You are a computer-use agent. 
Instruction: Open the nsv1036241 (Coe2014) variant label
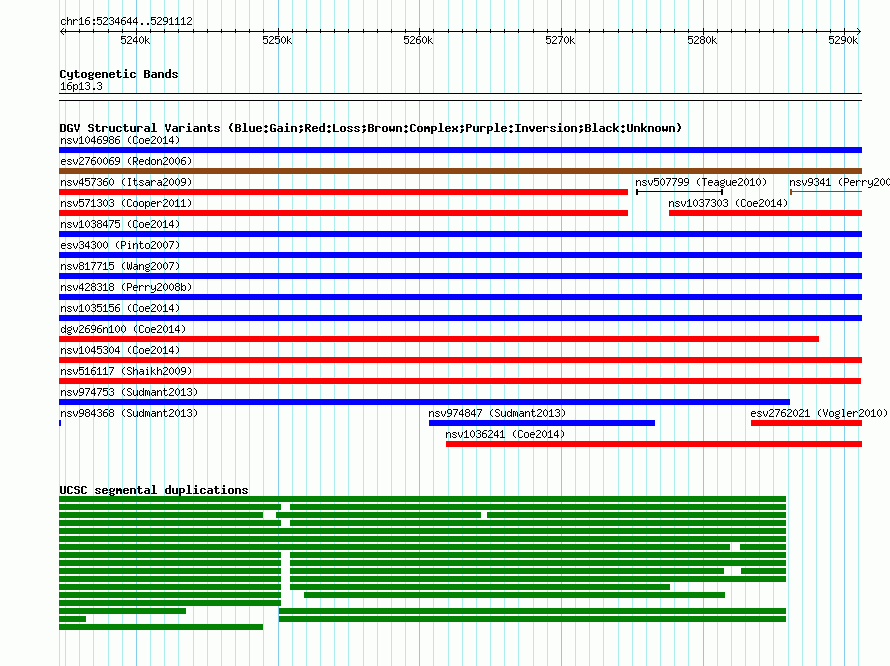[505, 434]
